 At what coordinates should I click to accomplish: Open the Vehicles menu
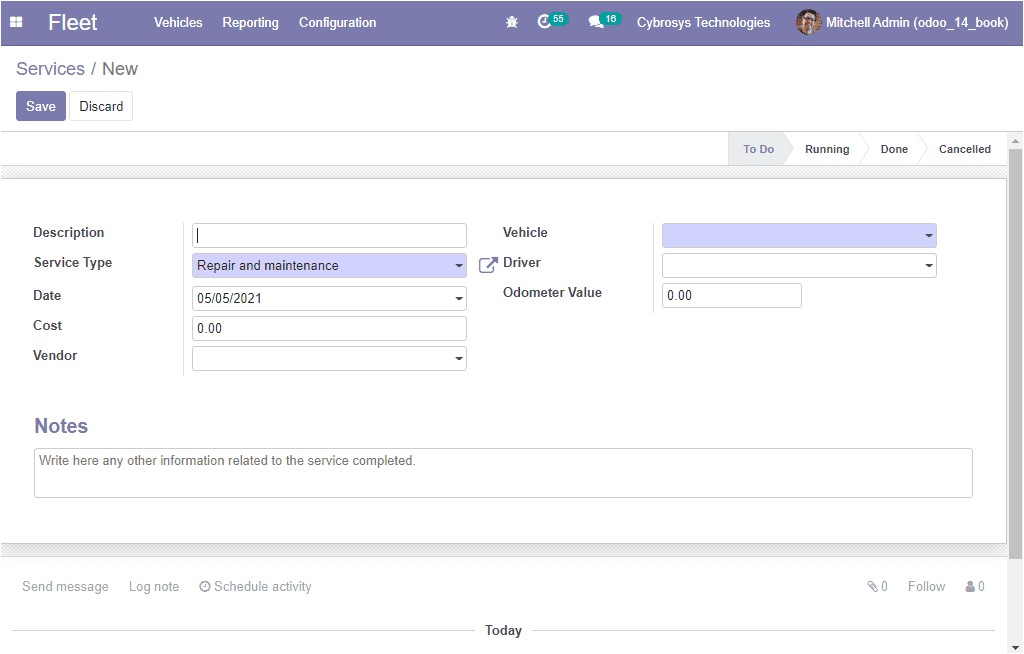tap(178, 22)
